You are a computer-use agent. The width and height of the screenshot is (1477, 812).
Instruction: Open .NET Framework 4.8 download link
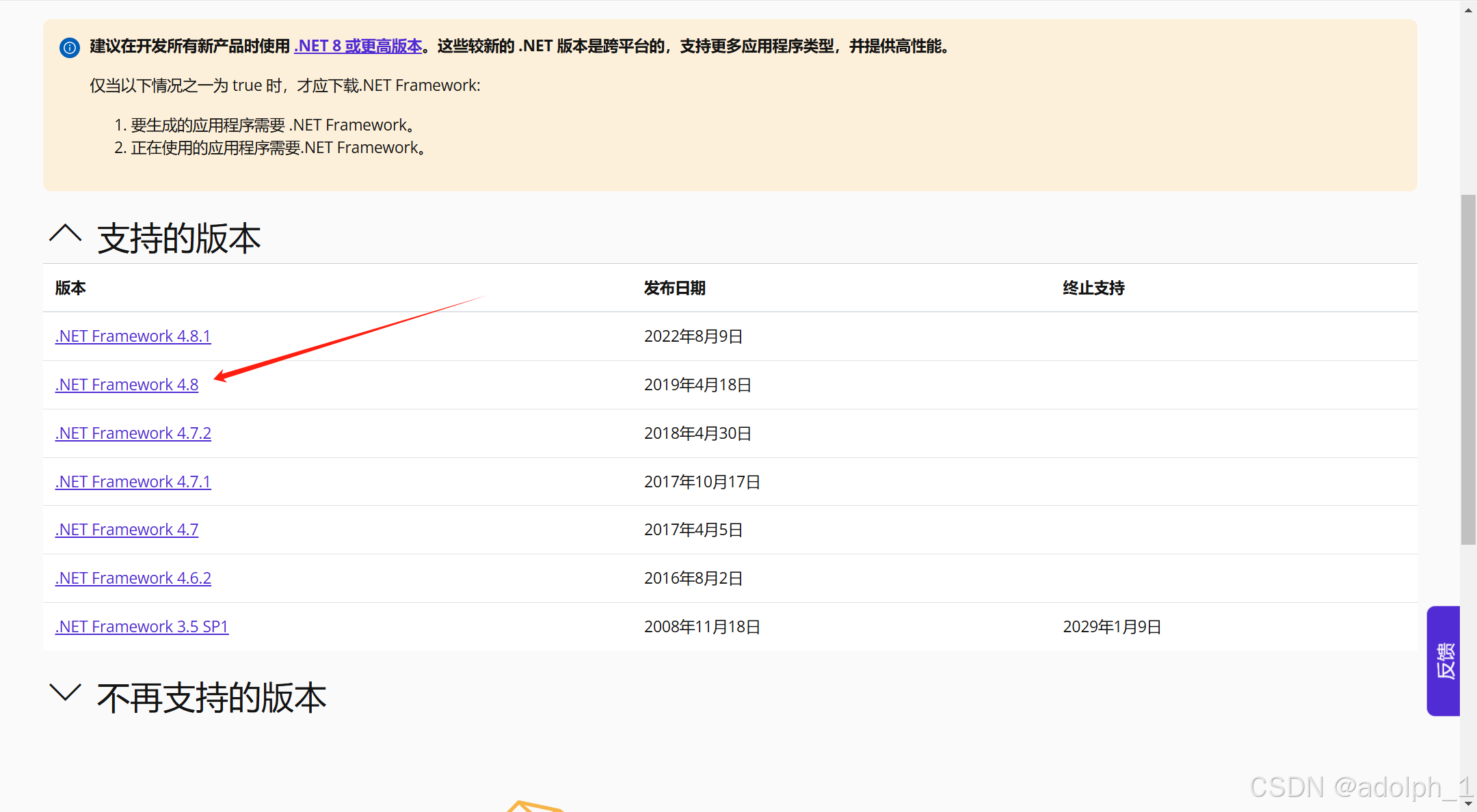point(127,385)
